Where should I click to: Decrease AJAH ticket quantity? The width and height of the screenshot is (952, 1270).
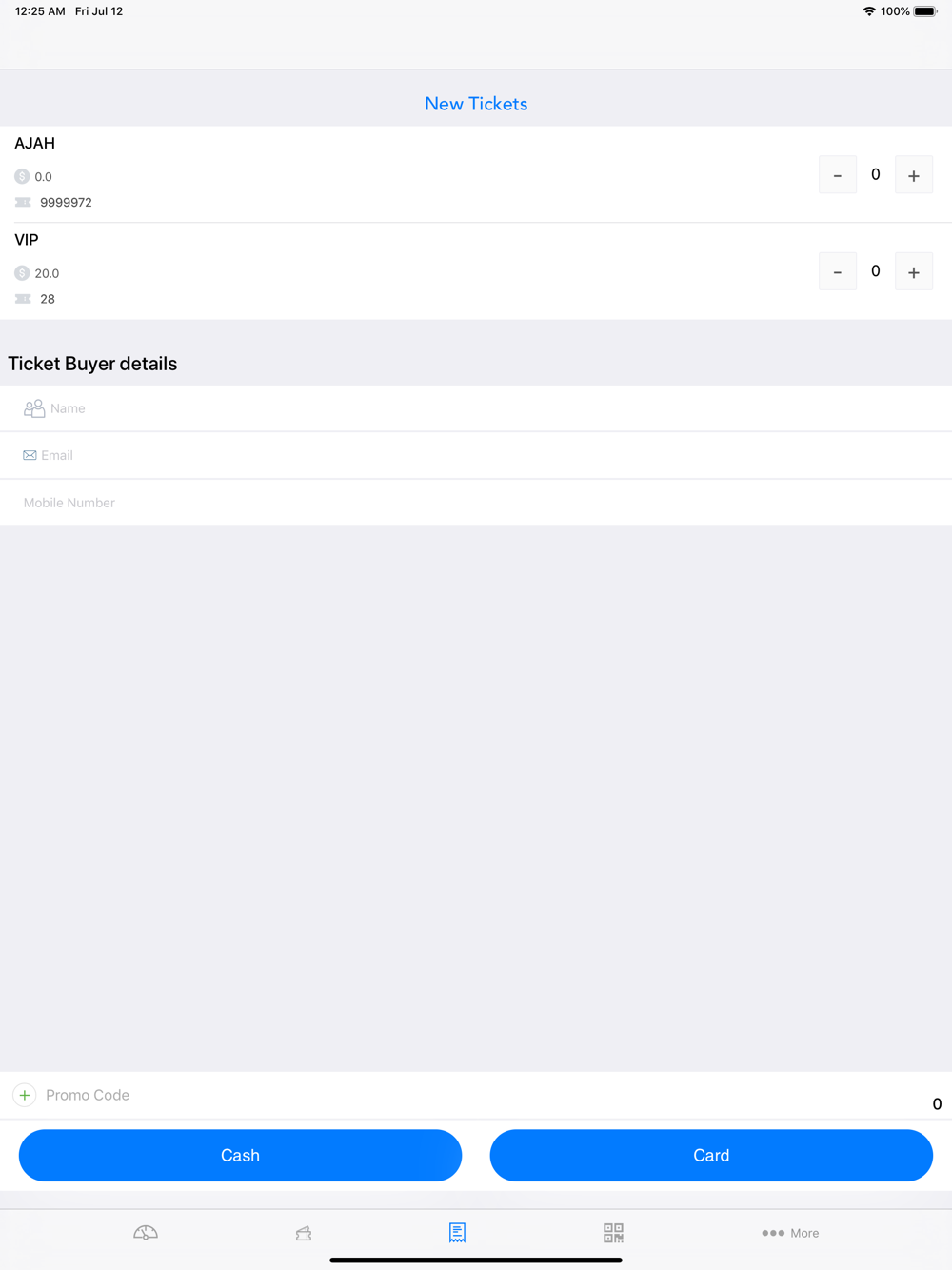tap(838, 175)
